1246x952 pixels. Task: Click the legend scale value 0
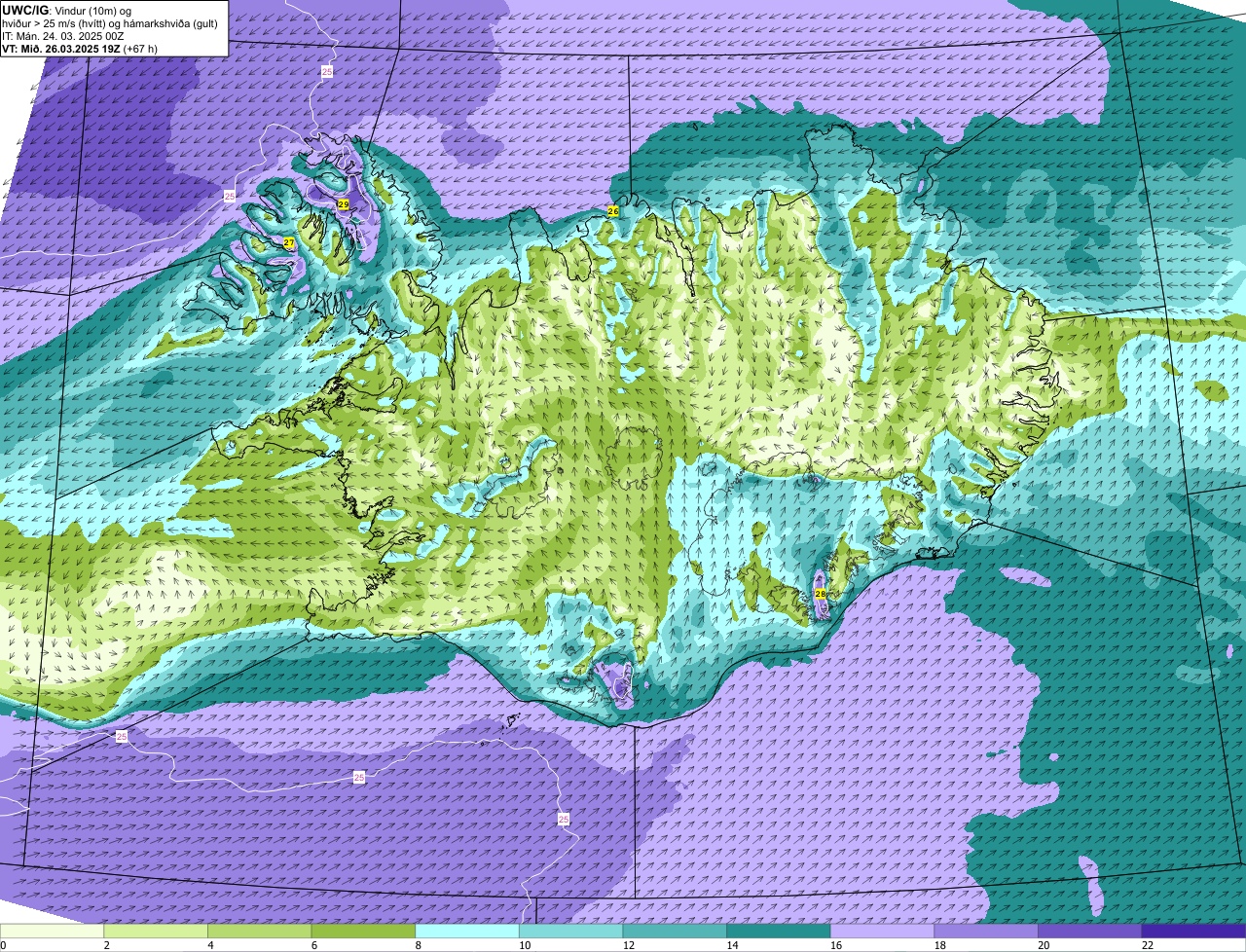(3, 945)
